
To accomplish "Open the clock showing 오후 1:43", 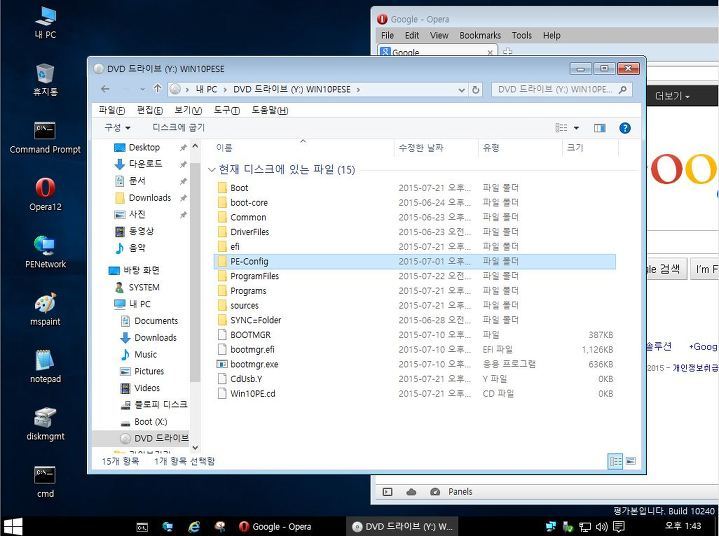I will click(x=683, y=526).
